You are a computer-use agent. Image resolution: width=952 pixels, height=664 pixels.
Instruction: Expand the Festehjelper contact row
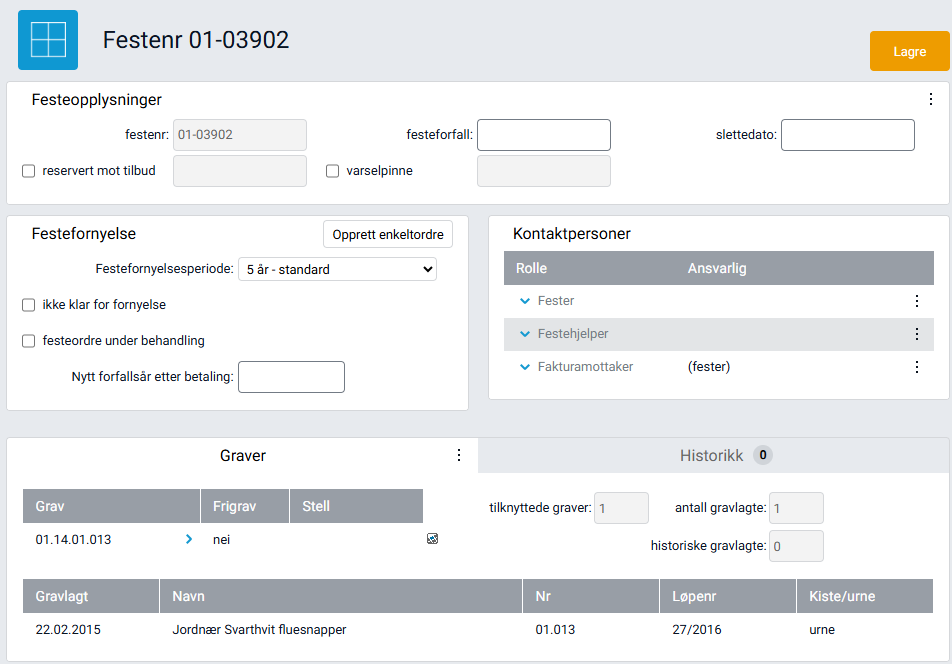click(x=524, y=334)
